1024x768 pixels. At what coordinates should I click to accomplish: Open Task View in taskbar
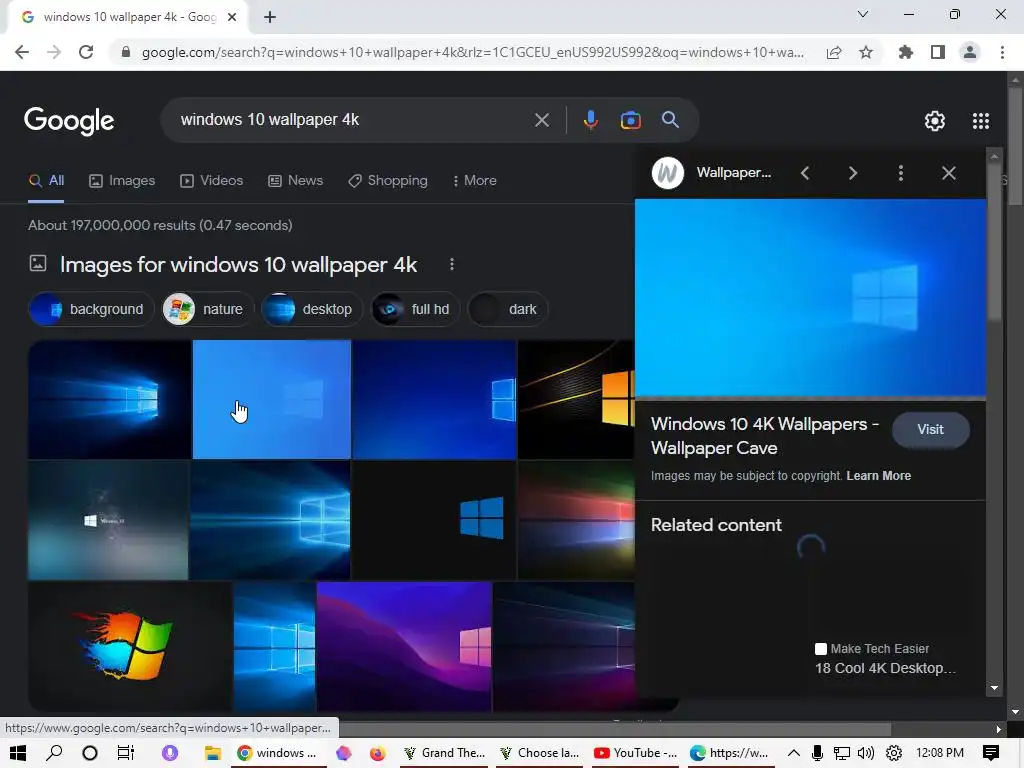[125, 753]
